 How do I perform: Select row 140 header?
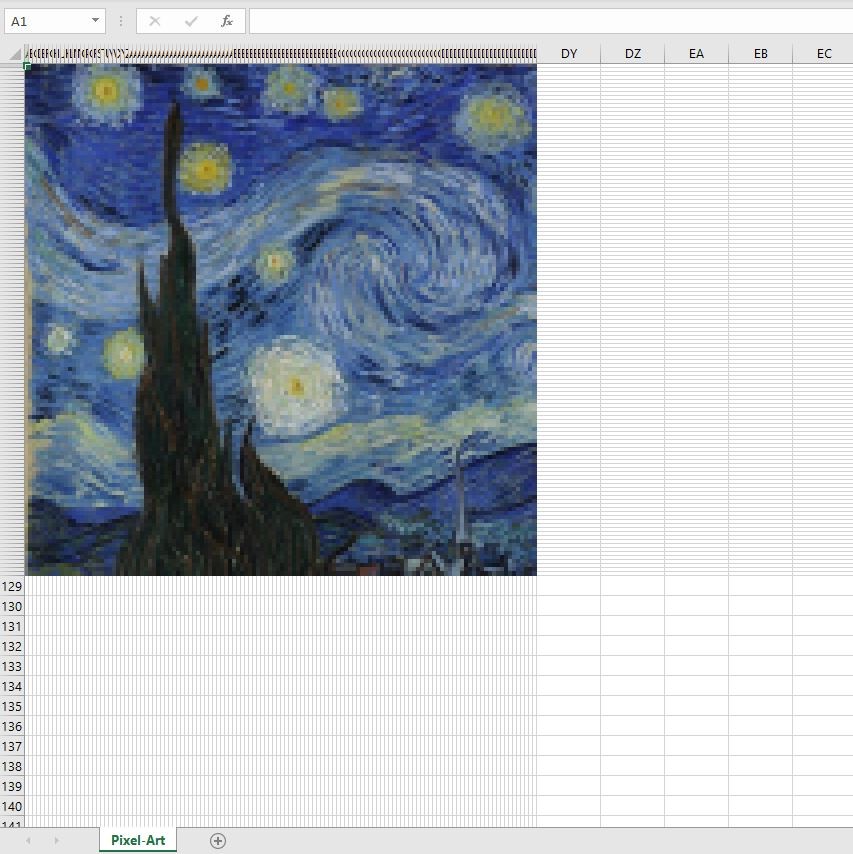12,806
